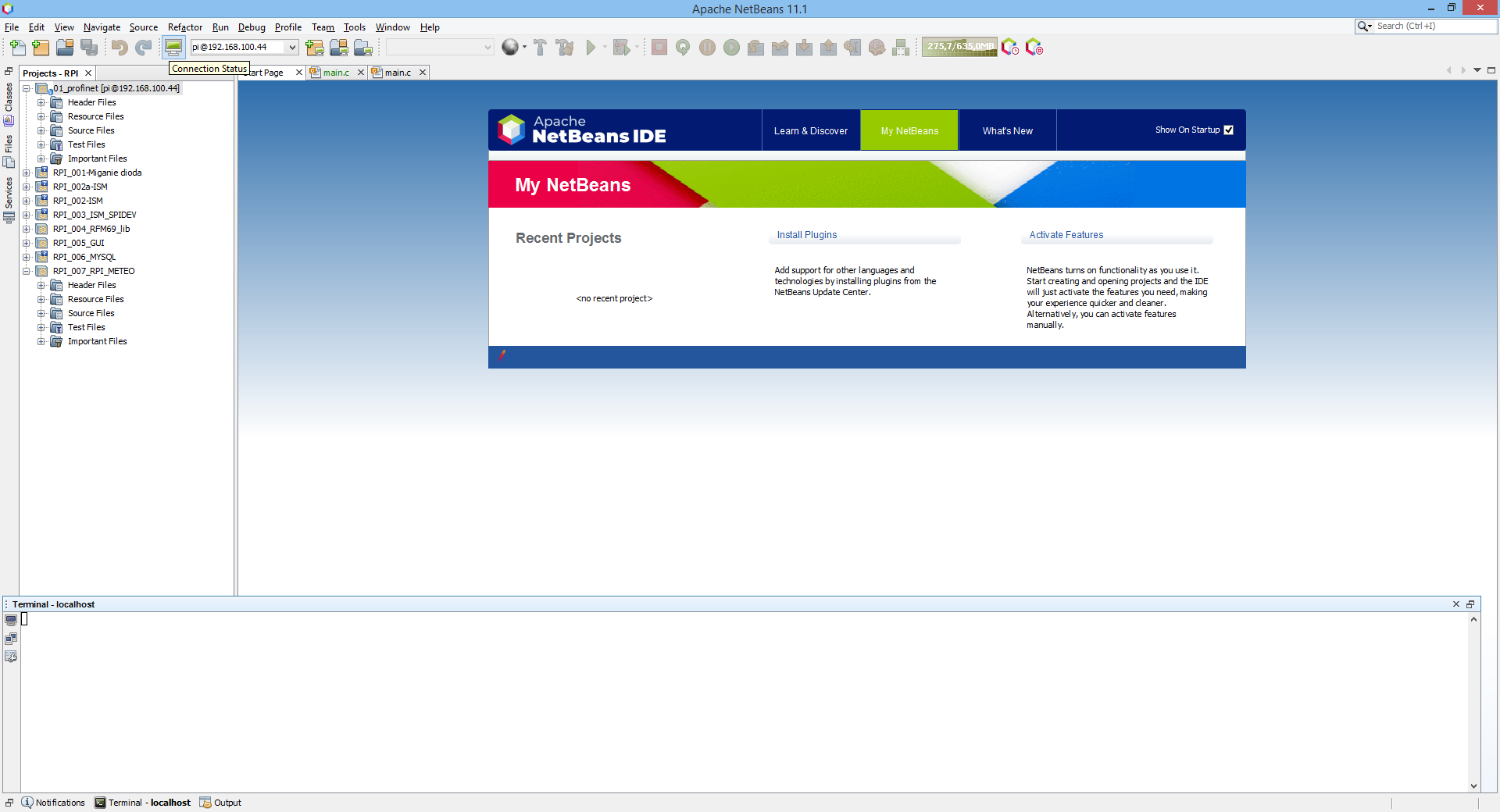
Task: Click the Connection Status monitor icon
Action: point(173,48)
